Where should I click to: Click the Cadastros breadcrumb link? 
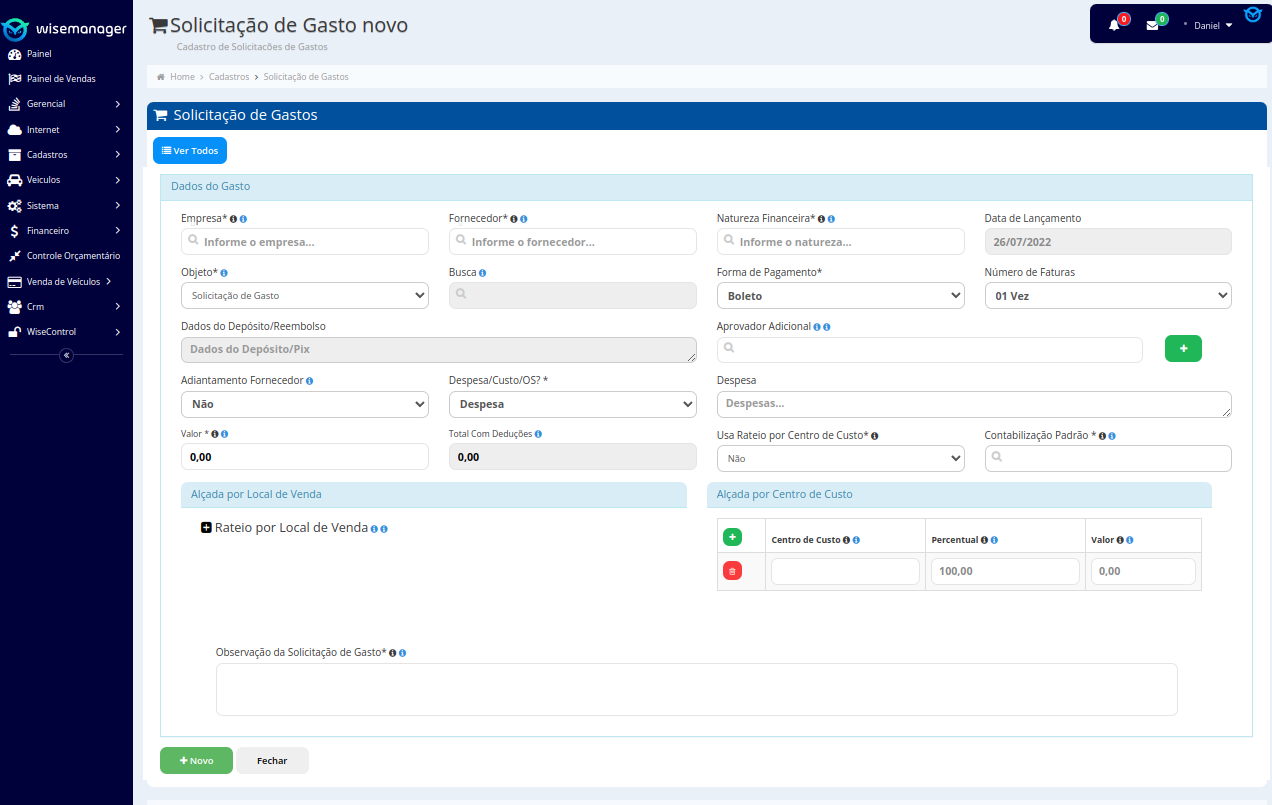(229, 77)
